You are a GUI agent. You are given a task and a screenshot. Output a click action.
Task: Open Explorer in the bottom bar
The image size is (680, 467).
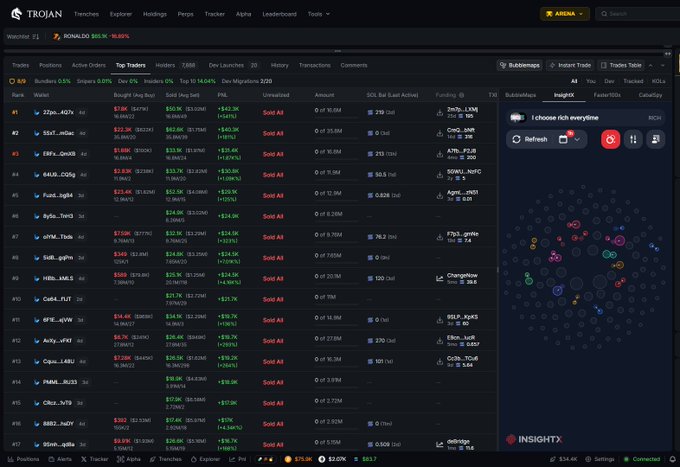(206, 459)
